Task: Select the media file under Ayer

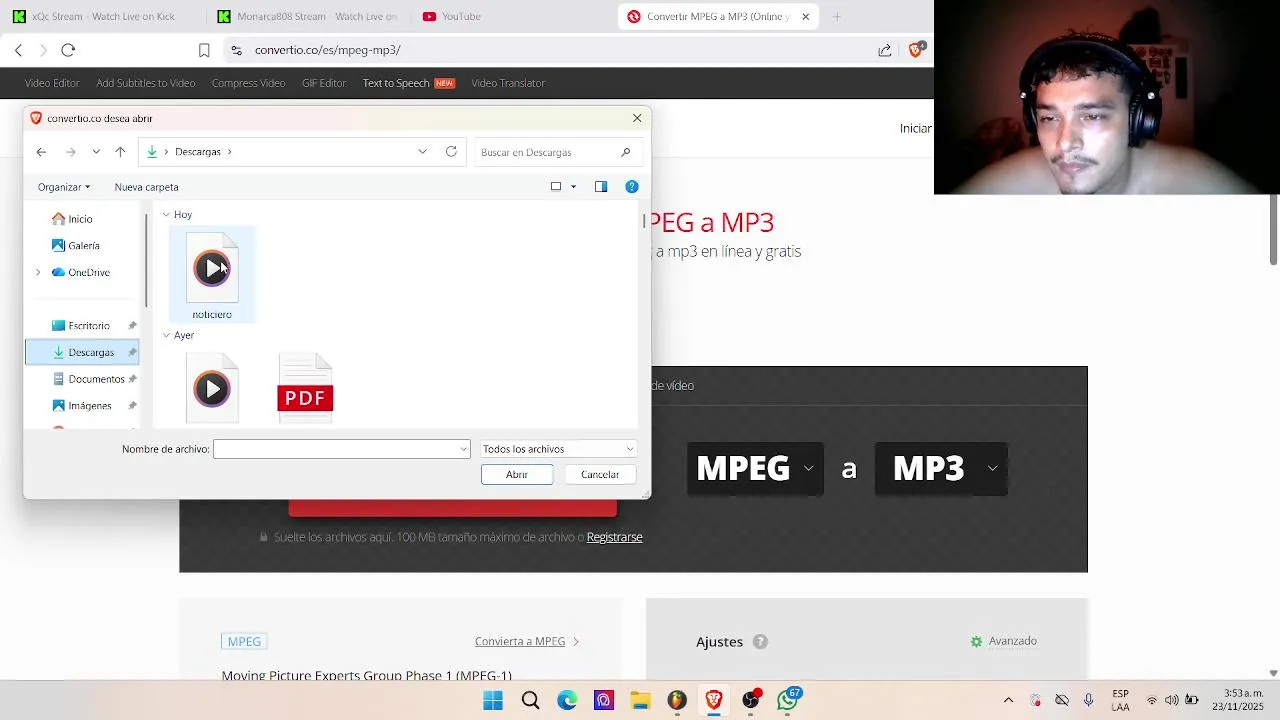Action: tap(212, 389)
